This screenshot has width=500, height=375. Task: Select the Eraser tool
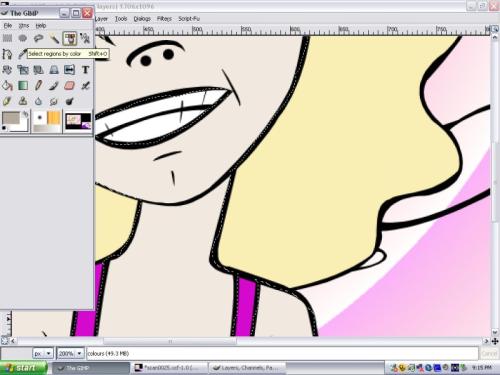point(69,86)
